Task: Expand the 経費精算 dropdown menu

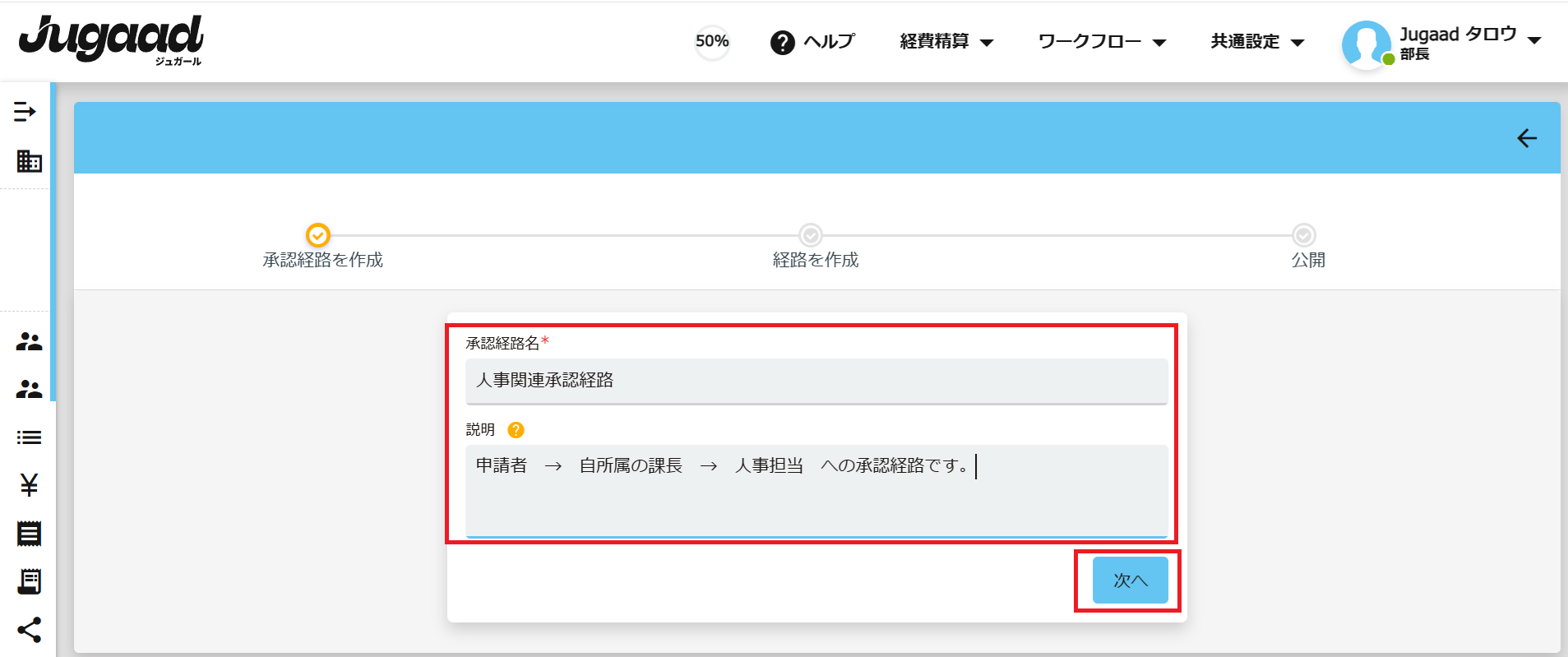Action: (946, 42)
